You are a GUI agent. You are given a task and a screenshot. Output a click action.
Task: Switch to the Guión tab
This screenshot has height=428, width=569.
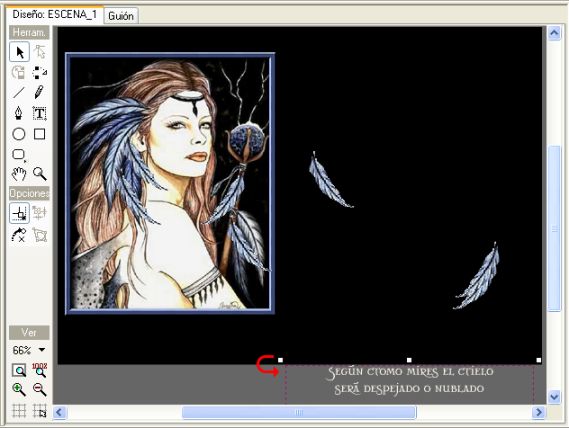pyautogui.click(x=121, y=16)
